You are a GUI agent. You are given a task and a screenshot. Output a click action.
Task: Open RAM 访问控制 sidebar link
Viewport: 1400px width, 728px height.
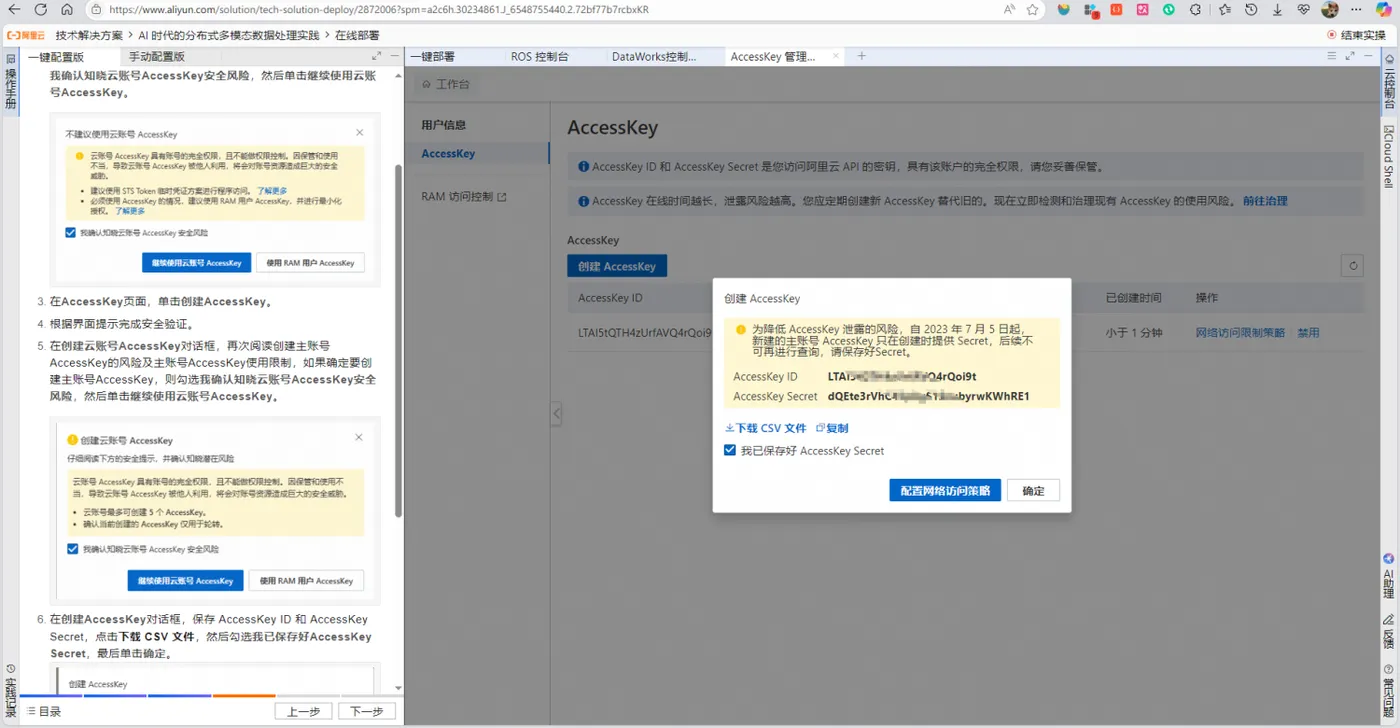464,197
